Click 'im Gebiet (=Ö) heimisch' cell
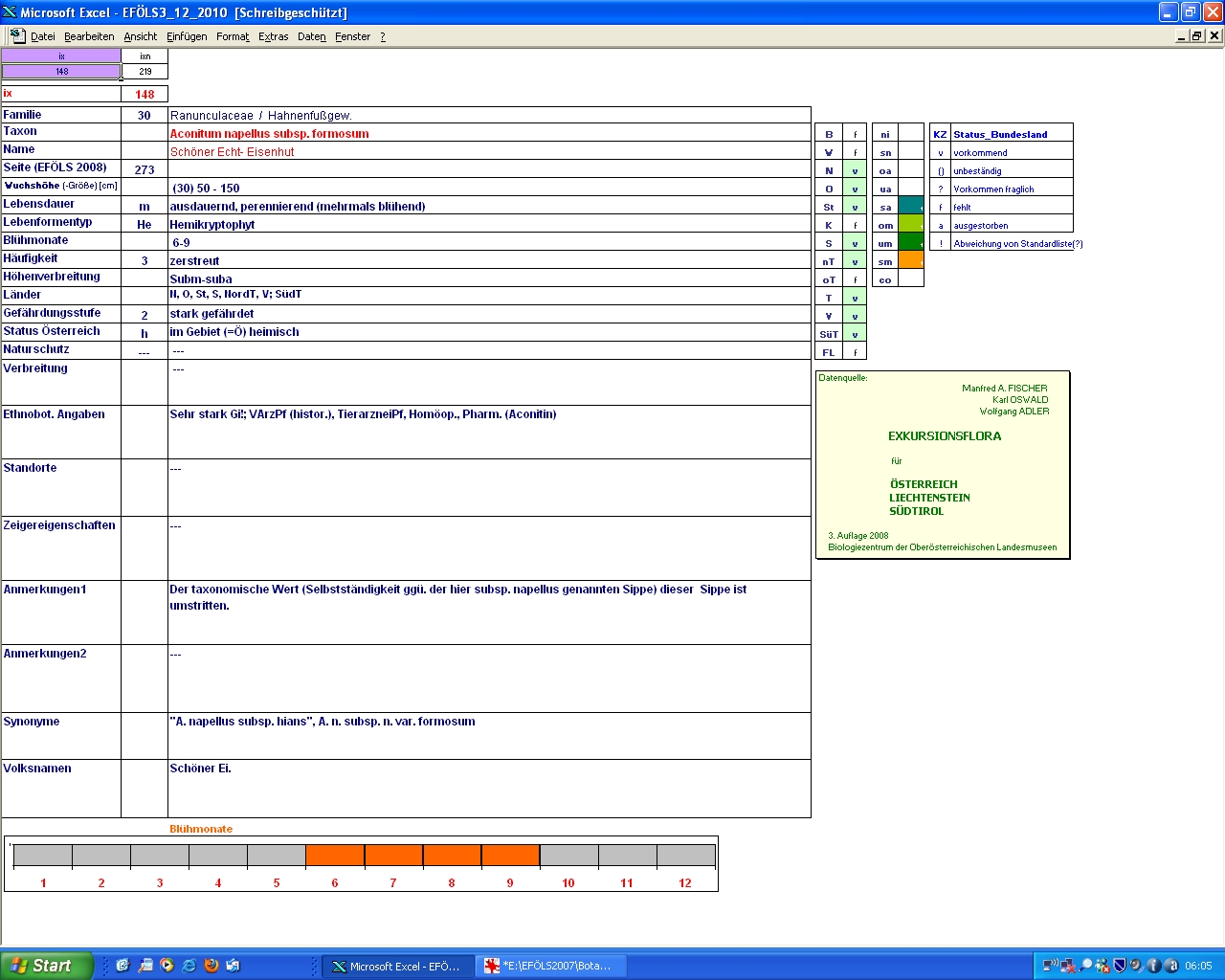 pos(489,332)
